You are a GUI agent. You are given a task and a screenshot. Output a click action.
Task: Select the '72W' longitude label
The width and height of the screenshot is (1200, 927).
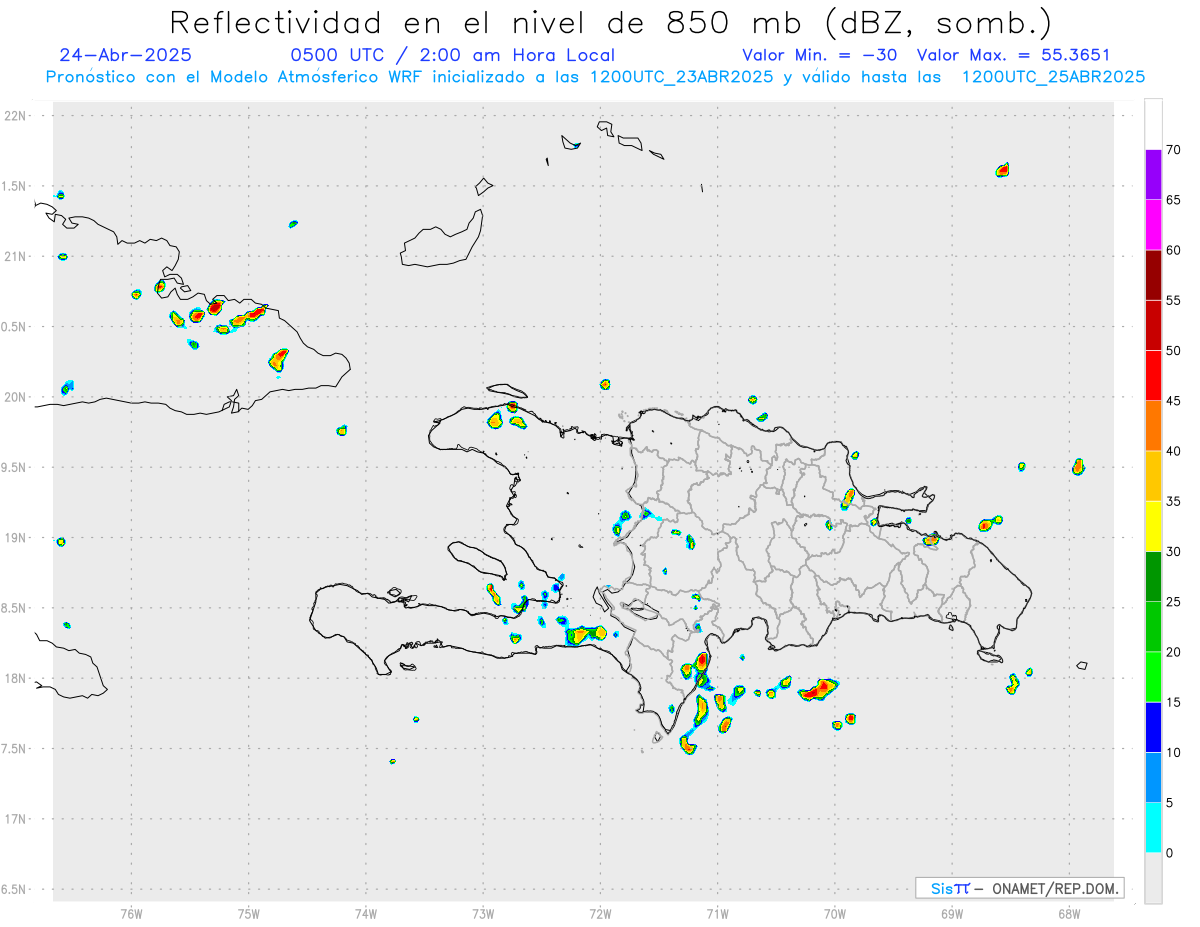(600, 913)
